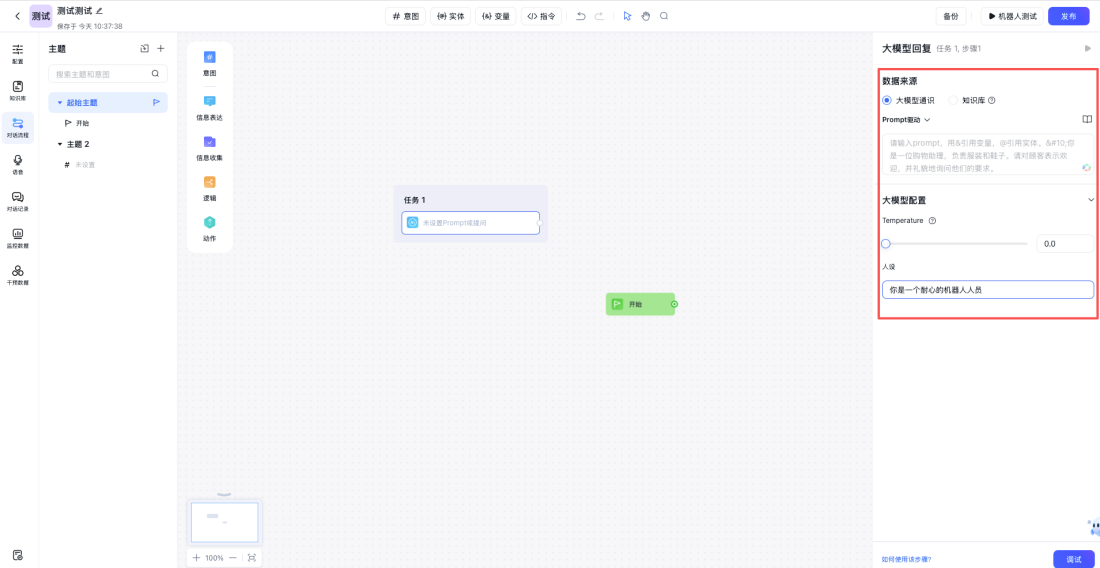Select the green 开始 node on canvas

(640, 304)
